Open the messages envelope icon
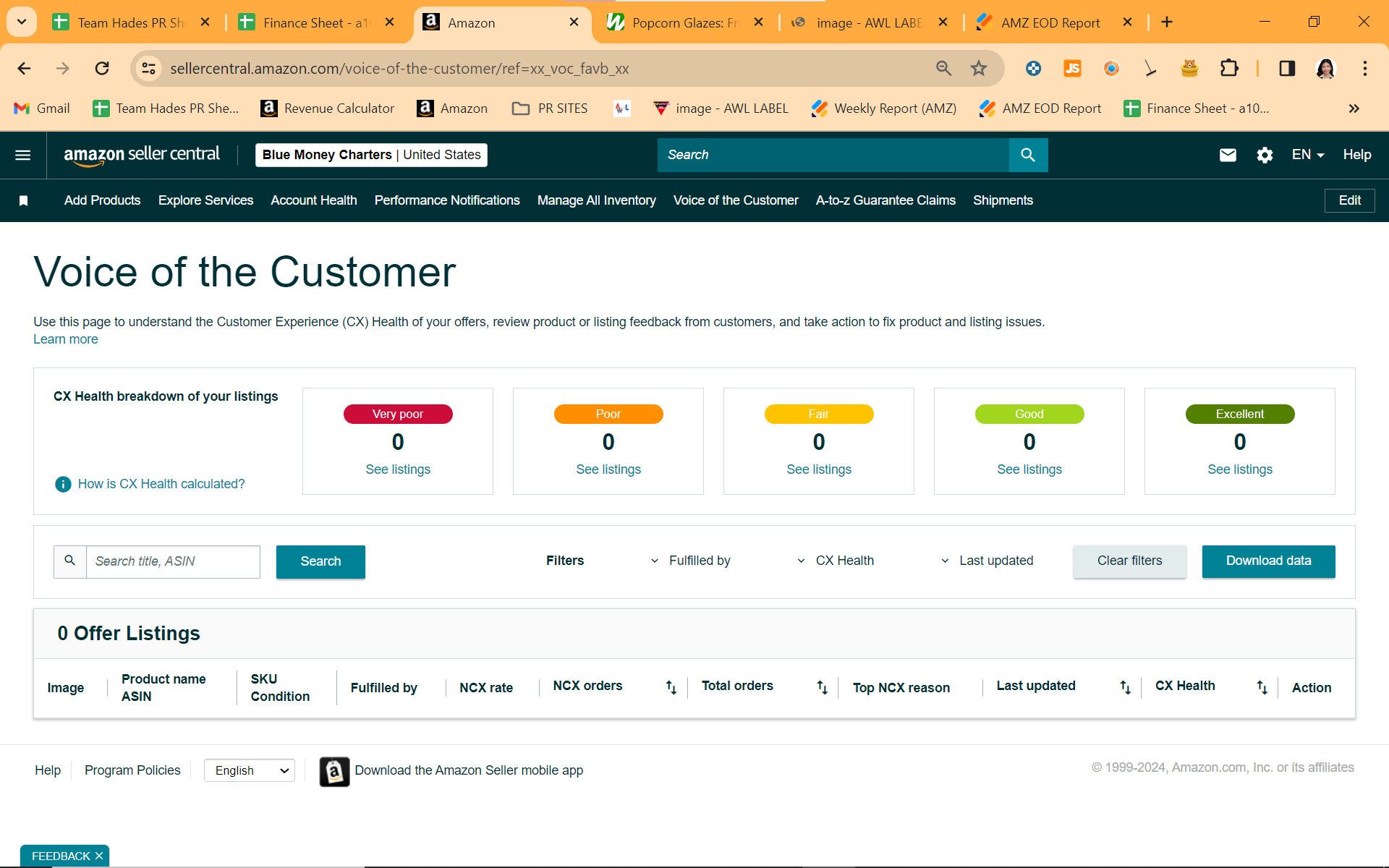This screenshot has height=868, width=1389. coord(1228,155)
